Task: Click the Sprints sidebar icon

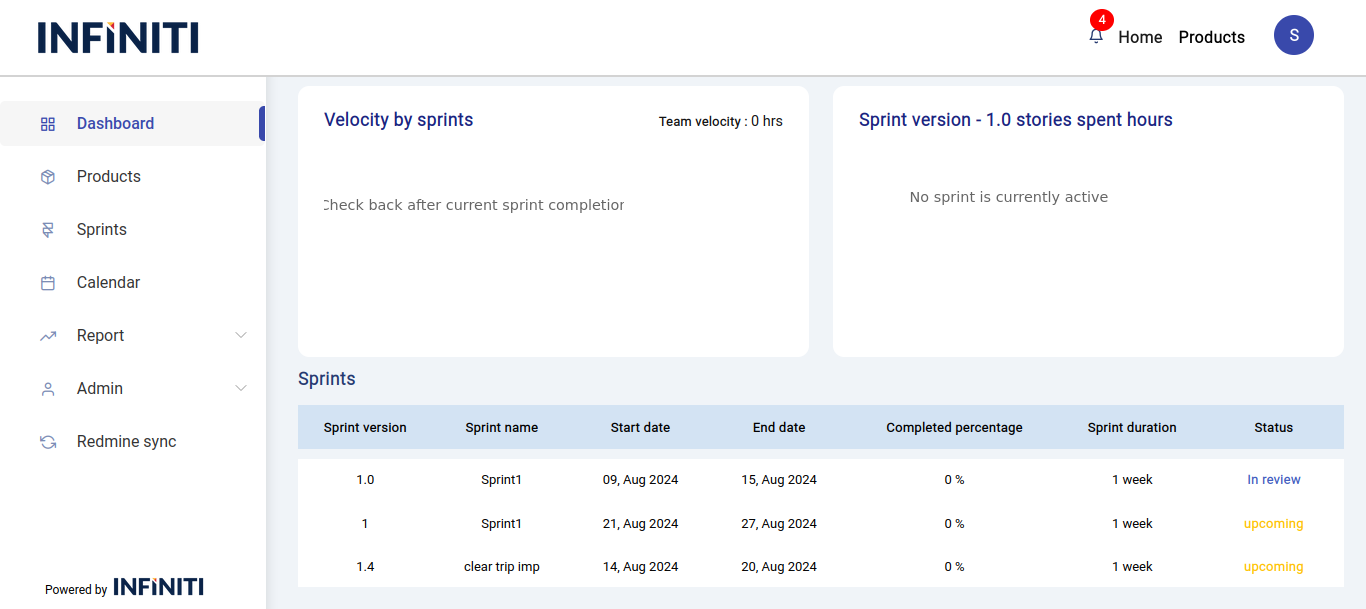Action: click(48, 230)
